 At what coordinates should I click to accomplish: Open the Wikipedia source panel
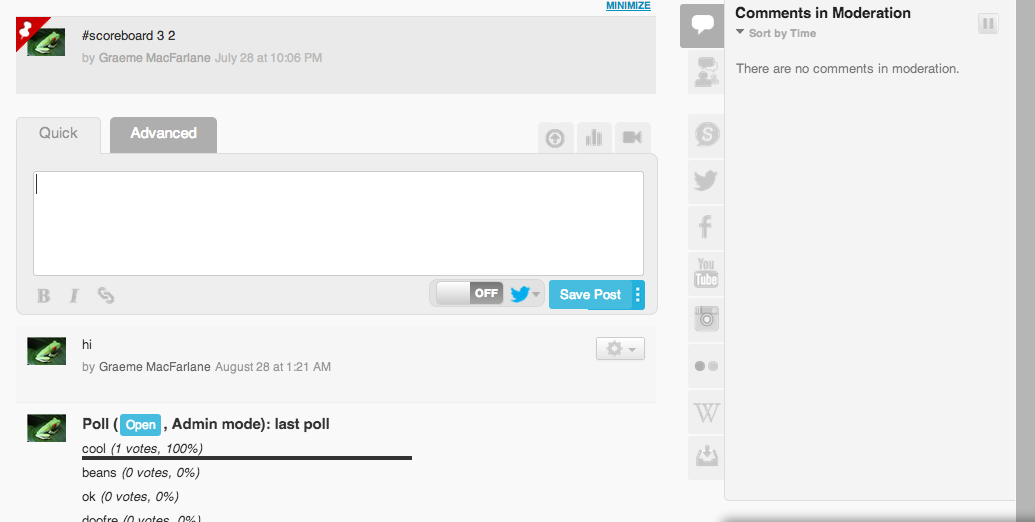coord(706,412)
